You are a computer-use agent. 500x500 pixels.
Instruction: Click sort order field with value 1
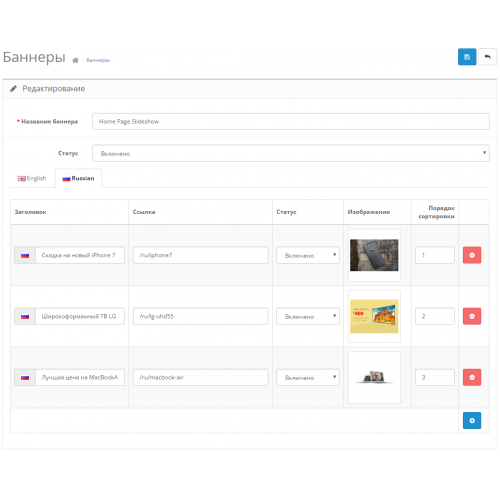pos(435,255)
